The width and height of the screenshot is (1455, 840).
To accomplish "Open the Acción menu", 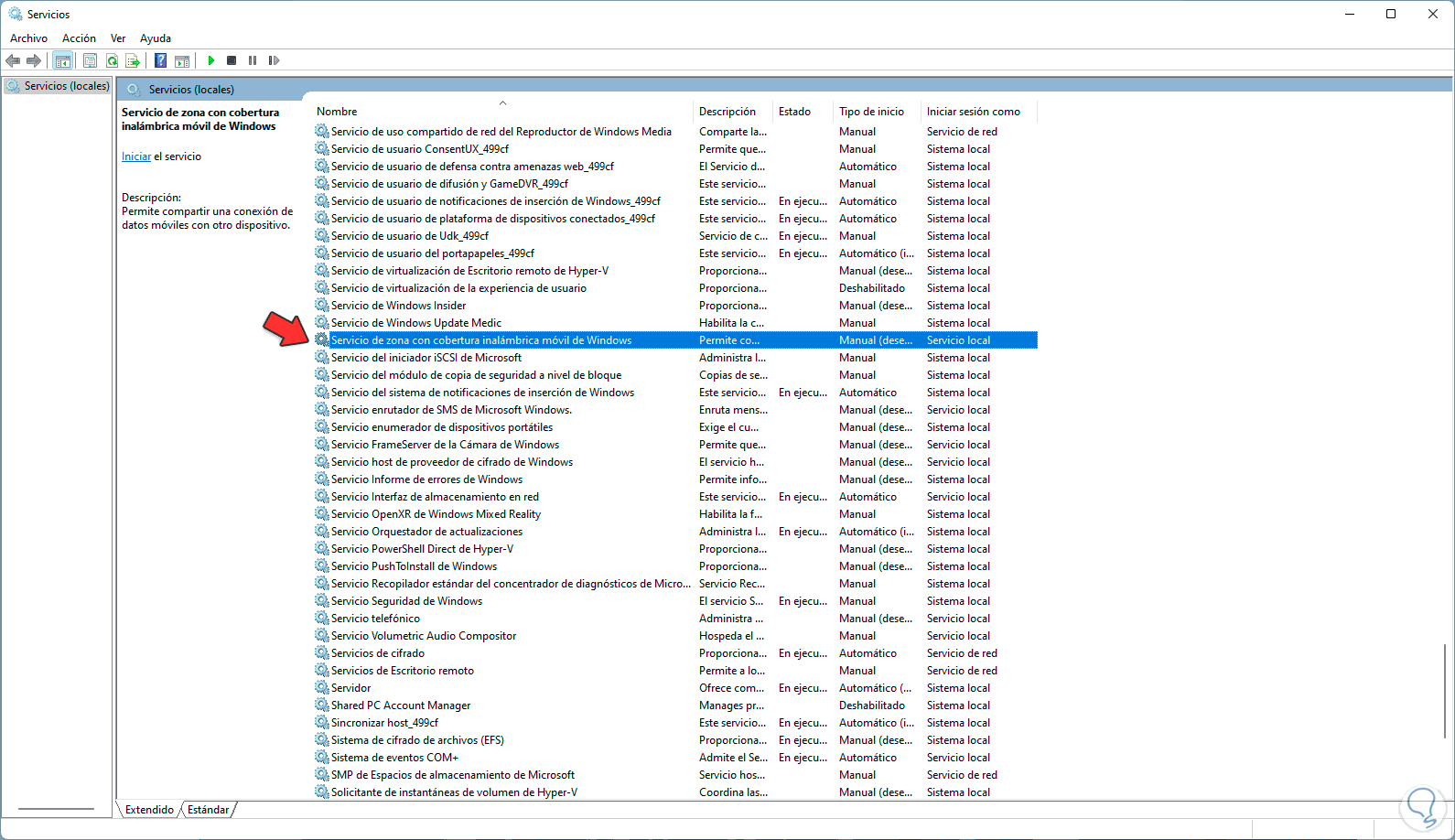I will tap(79, 38).
